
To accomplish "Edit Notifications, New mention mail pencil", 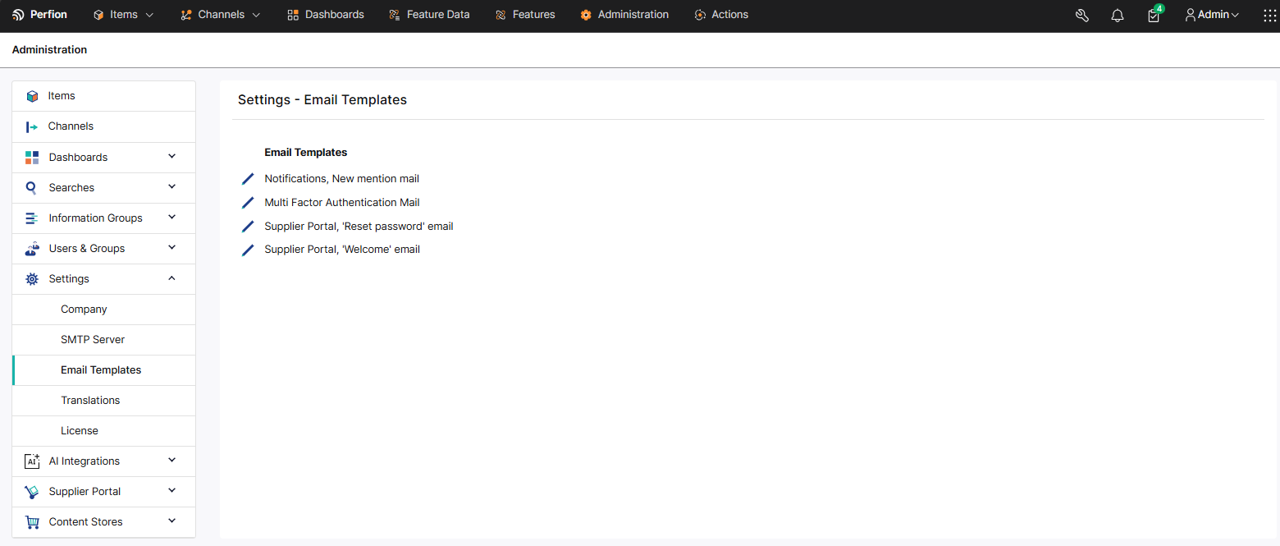I will click(248, 179).
